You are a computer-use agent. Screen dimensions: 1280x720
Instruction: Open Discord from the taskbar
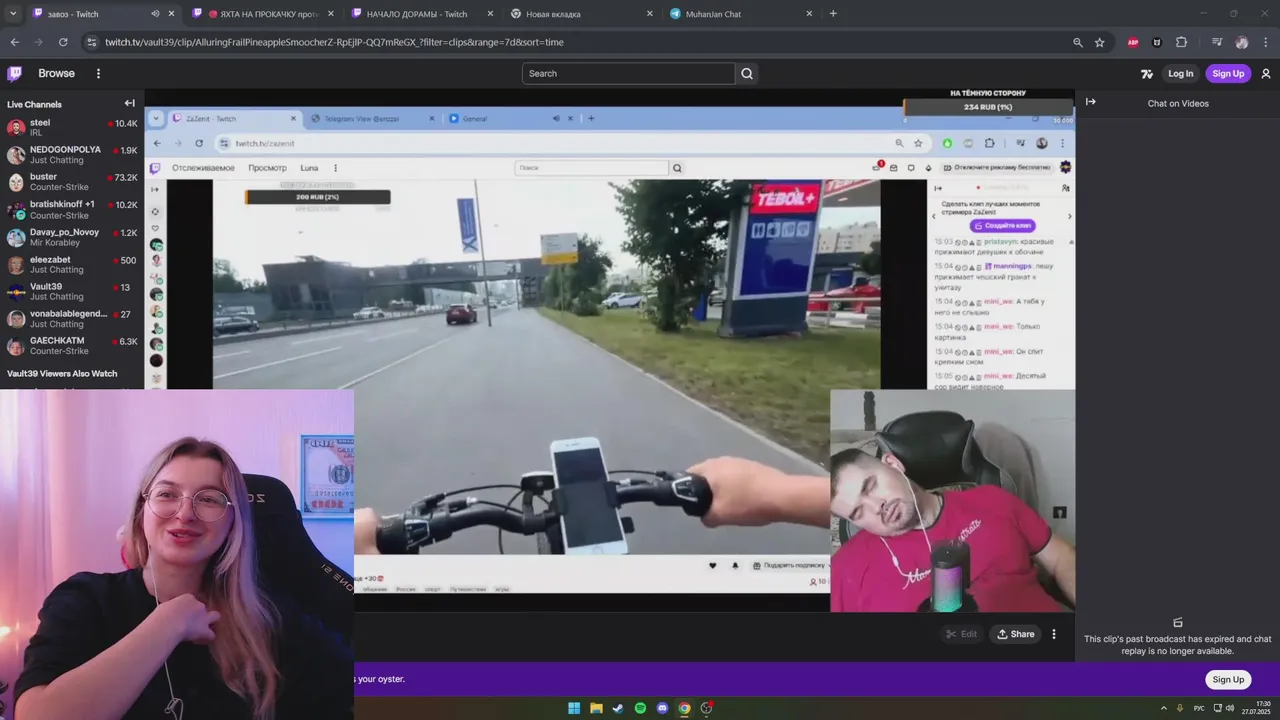[662, 708]
